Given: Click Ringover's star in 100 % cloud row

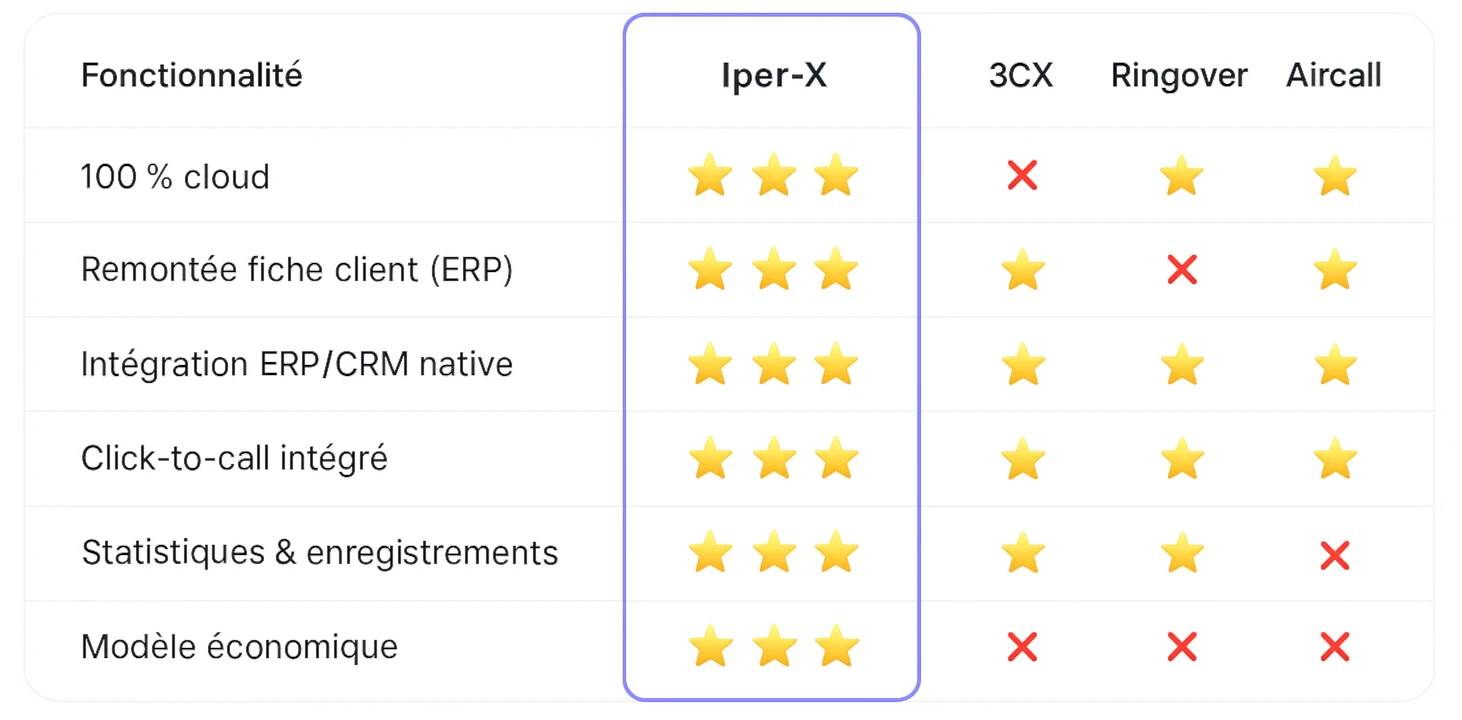Looking at the screenshot, I should click(x=1182, y=176).
